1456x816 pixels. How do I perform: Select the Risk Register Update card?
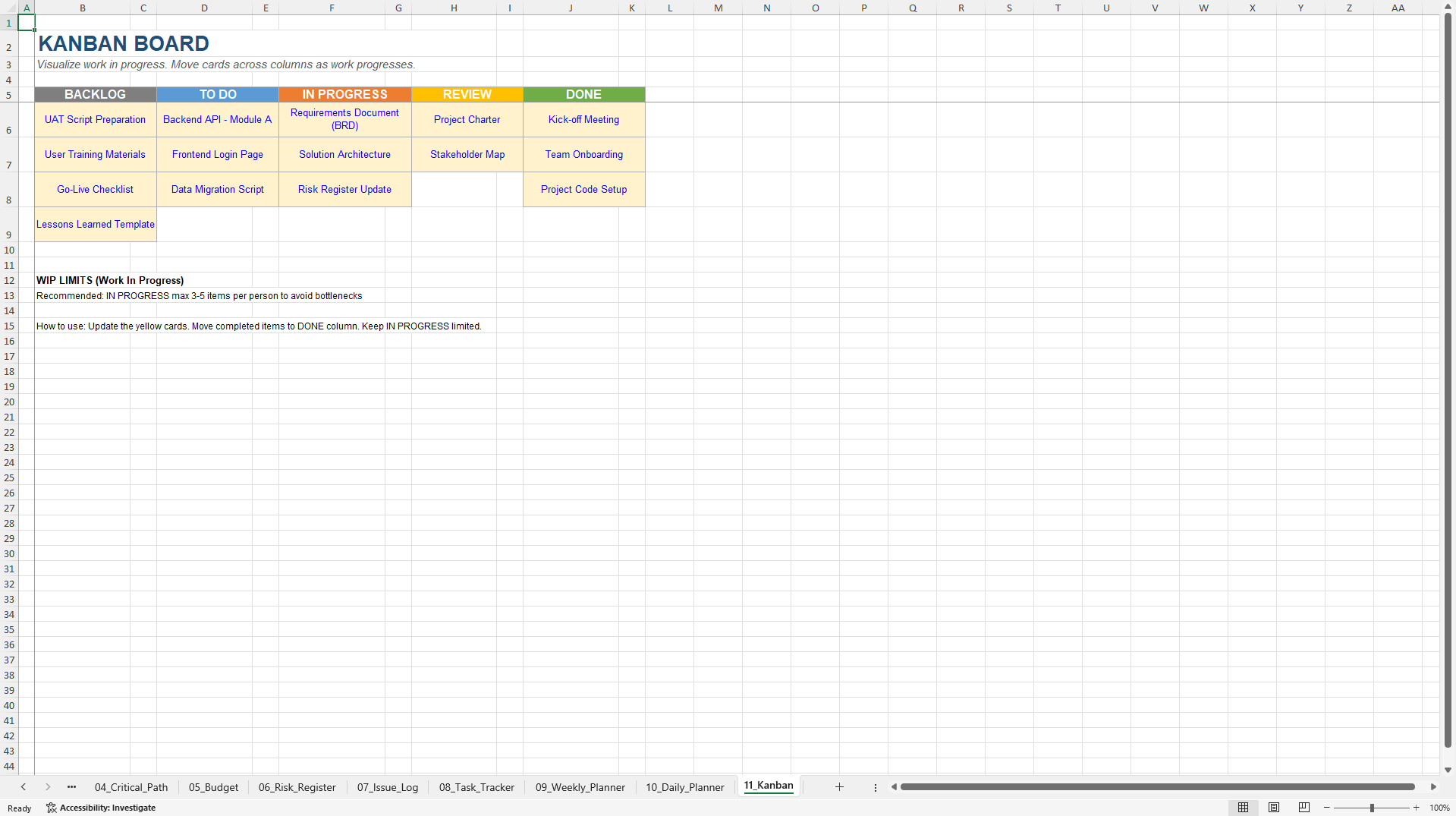(x=345, y=190)
